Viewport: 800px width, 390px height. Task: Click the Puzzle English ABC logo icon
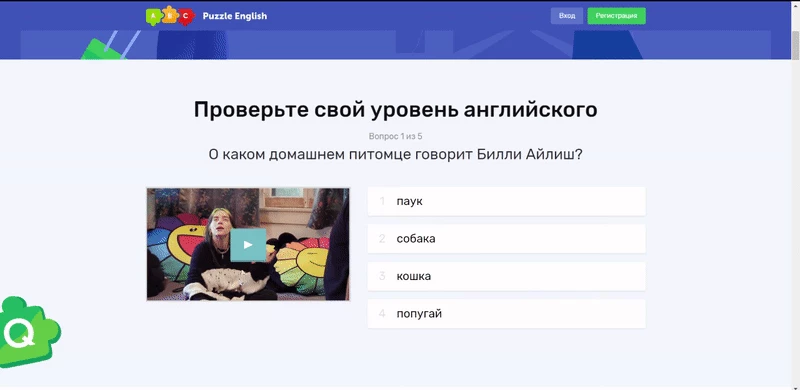170,16
